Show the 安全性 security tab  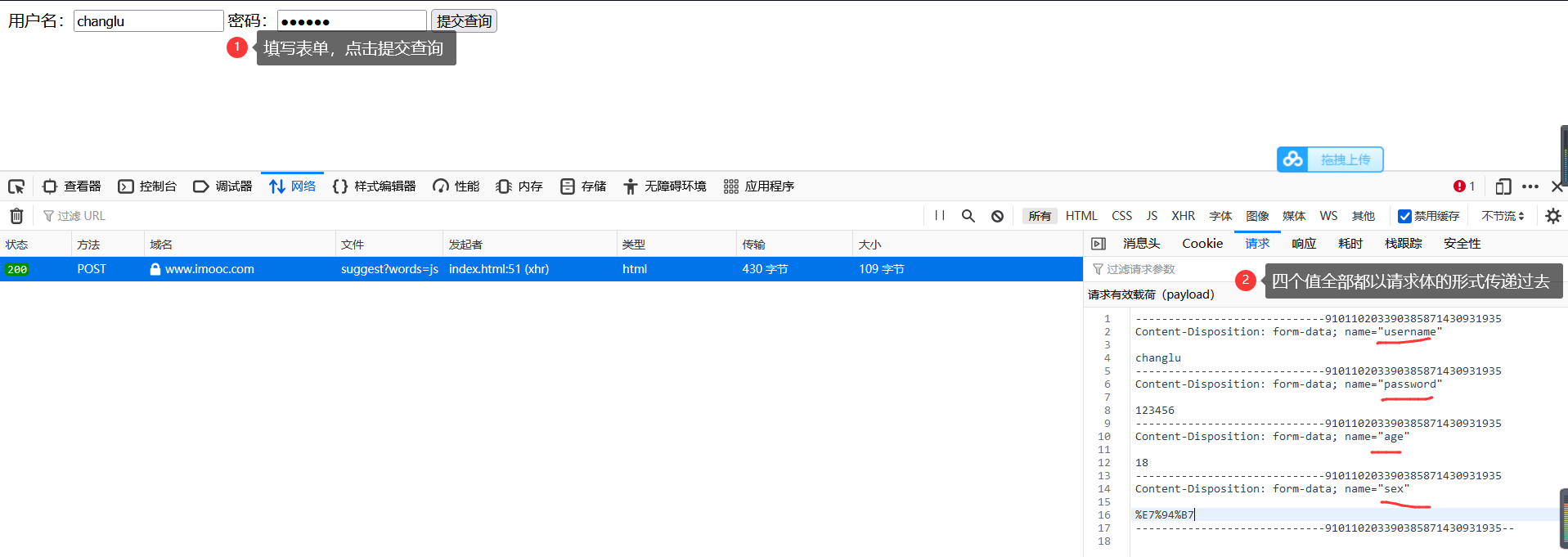[1462, 244]
